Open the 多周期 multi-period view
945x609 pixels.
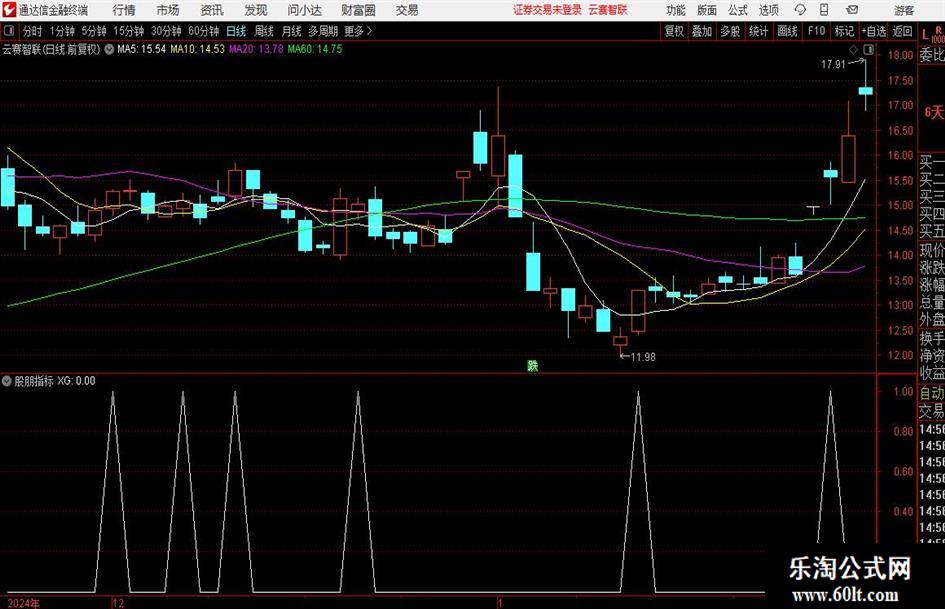point(323,31)
